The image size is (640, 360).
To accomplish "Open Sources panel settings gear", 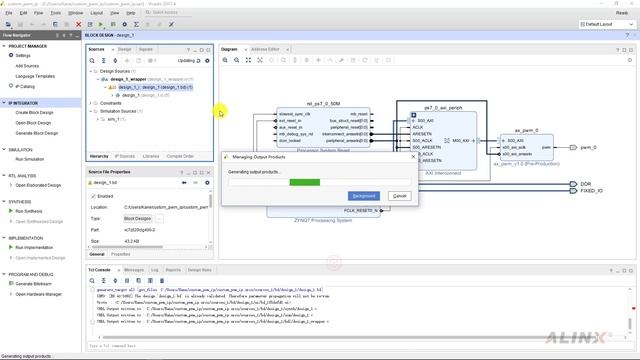I will (207, 60).
